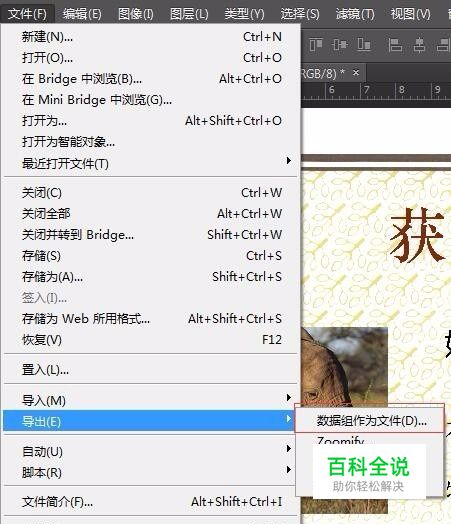
Task: Select 在 Mini Bridge 中浏览(G)...
Action: (150, 100)
